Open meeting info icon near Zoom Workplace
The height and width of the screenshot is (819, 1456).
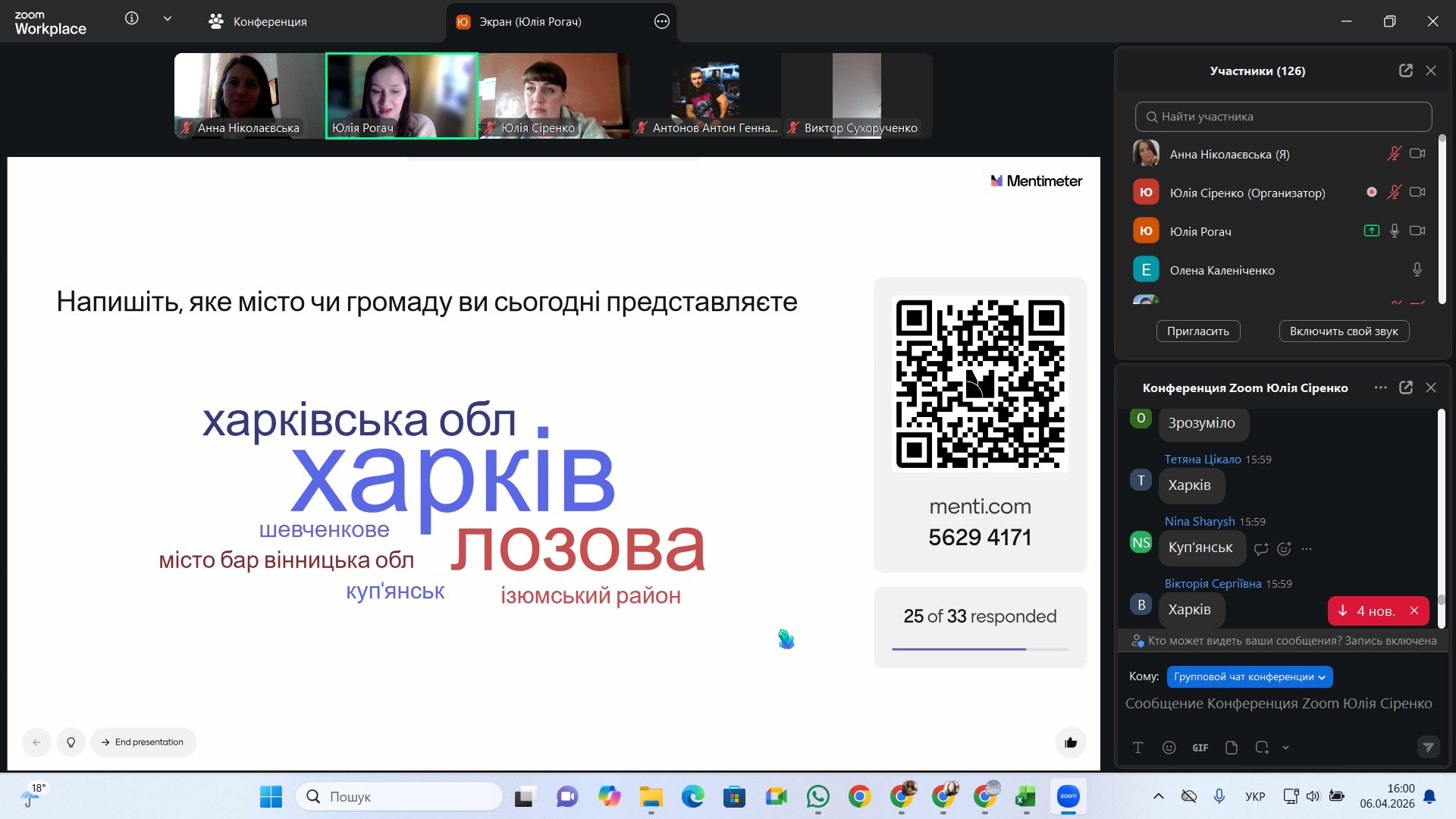tap(131, 18)
